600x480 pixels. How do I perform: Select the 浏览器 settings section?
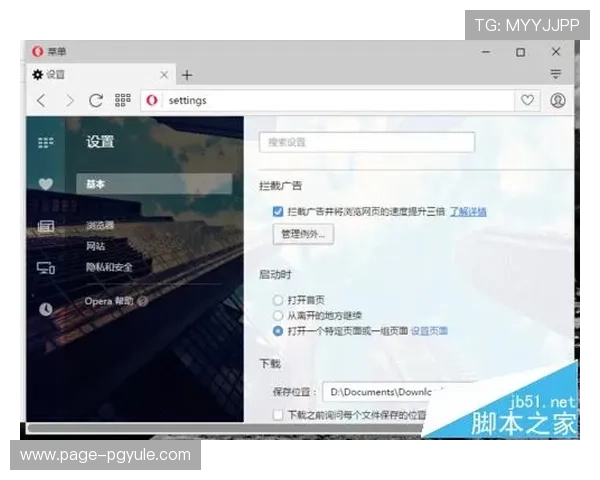[100, 225]
